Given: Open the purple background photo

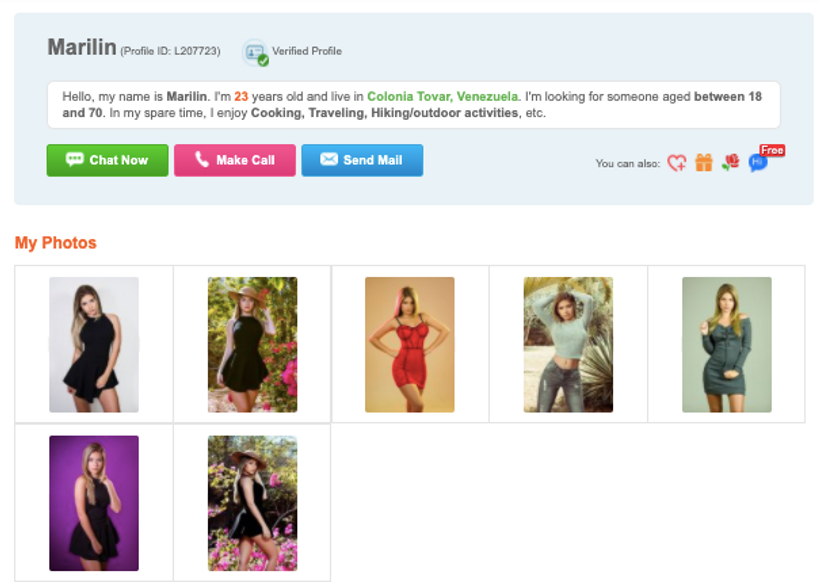Looking at the screenshot, I should coord(94,503).
